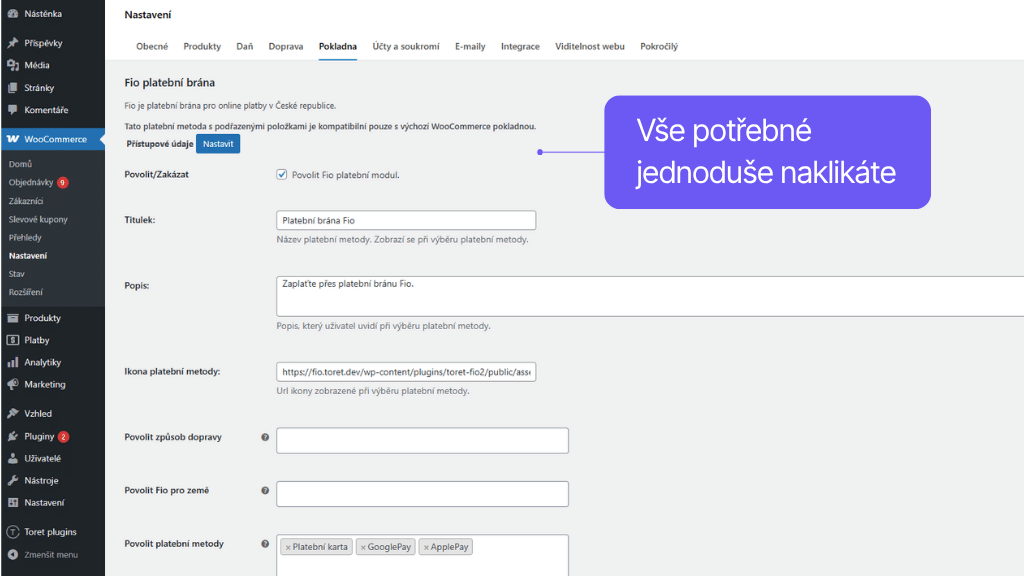The image size is (1024, 576).
Task: Open Objednávky in WooCommerce submenu
Action: 31,182
